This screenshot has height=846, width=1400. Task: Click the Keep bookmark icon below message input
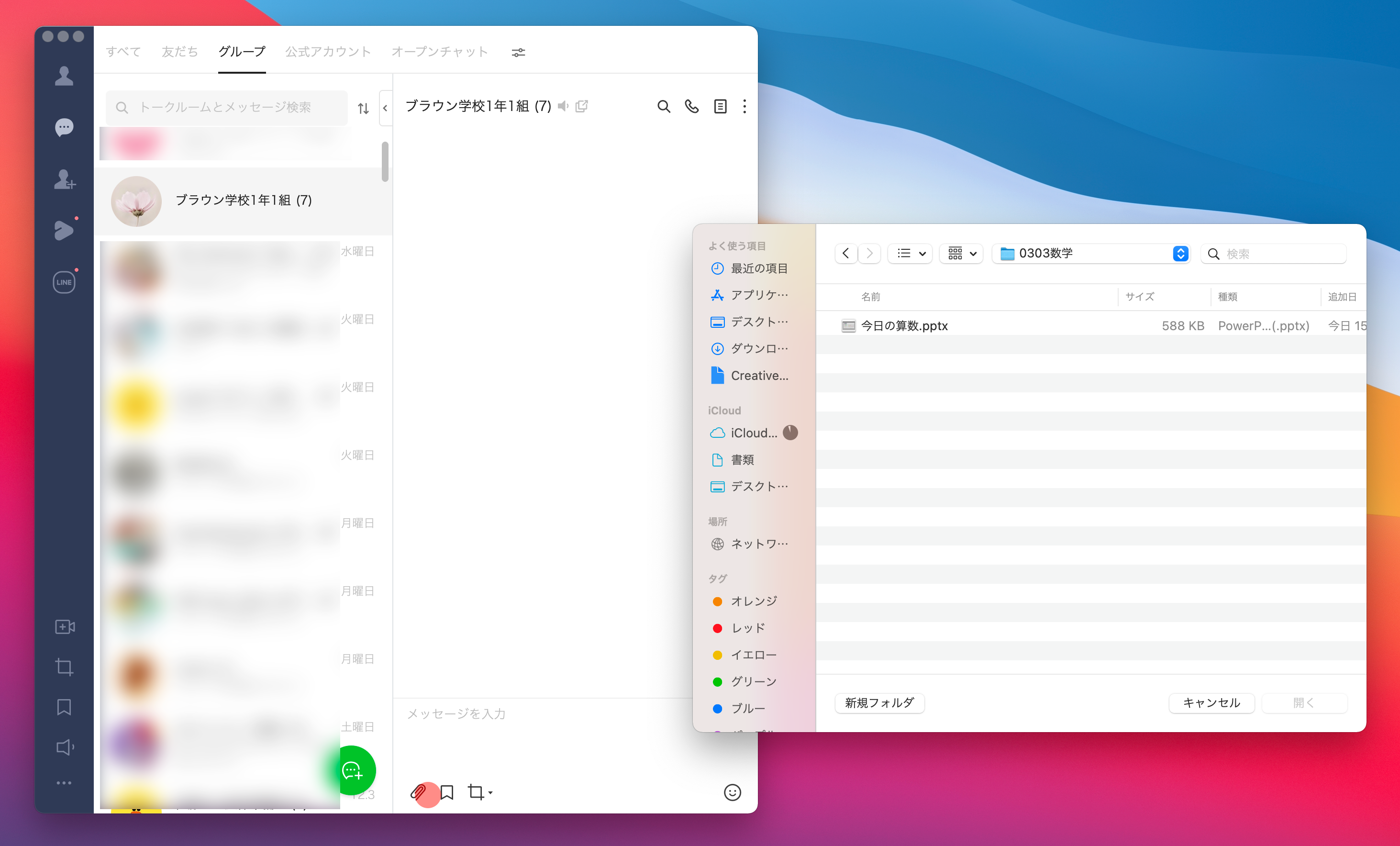click(x=447, y=792)
